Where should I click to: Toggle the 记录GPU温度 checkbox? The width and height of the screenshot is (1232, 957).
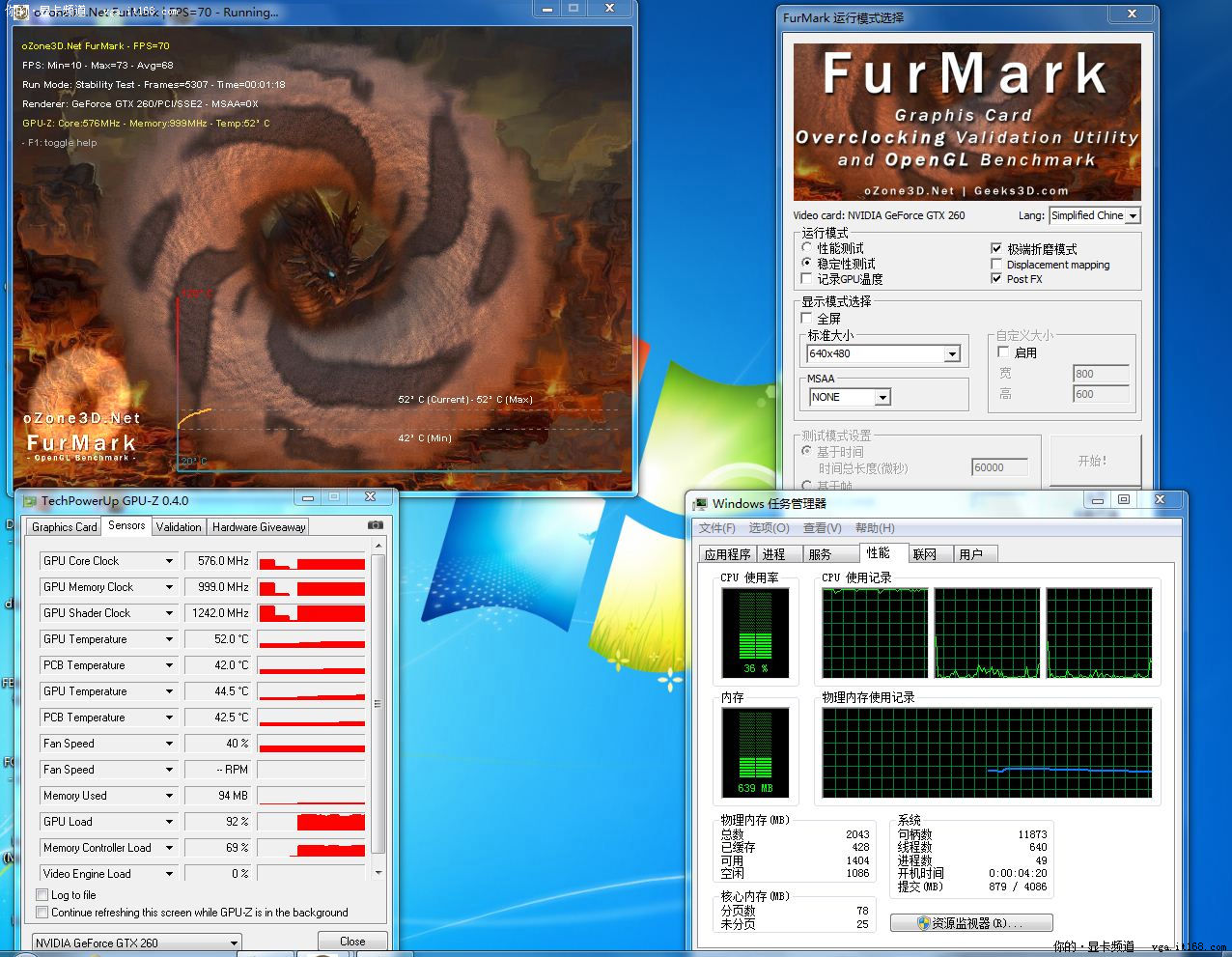click(x=807, y=279)
